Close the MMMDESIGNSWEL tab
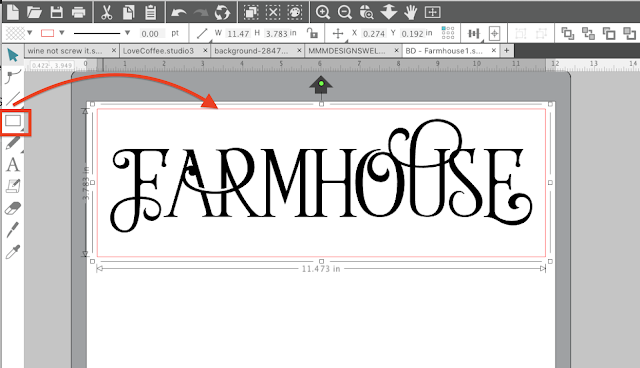This screenshot has height=368, width=640. click(x=396, y=51)
